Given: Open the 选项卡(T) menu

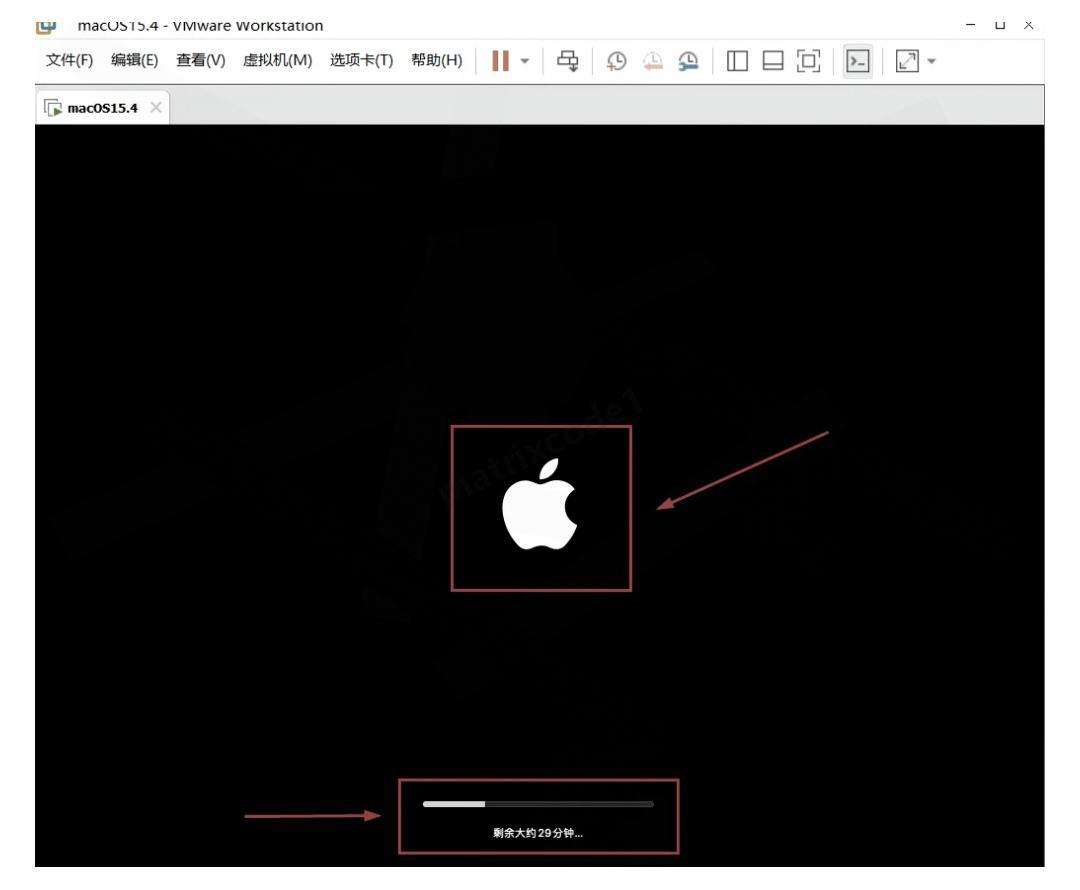Looking at the screenshot, I should tap(361, 61).
